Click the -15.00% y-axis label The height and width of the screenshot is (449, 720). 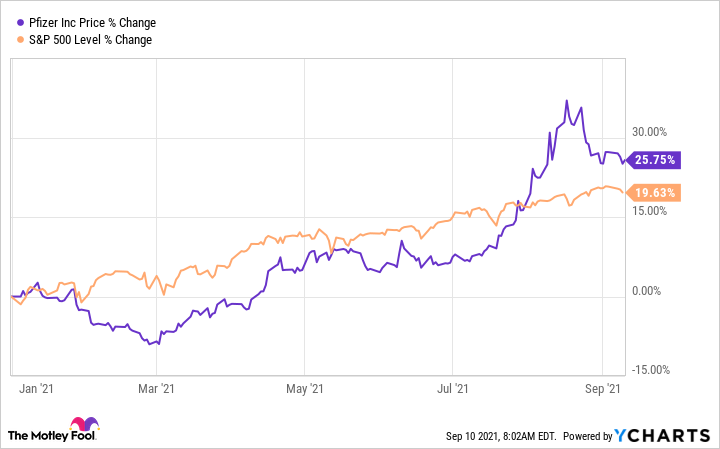coord(648,370)
